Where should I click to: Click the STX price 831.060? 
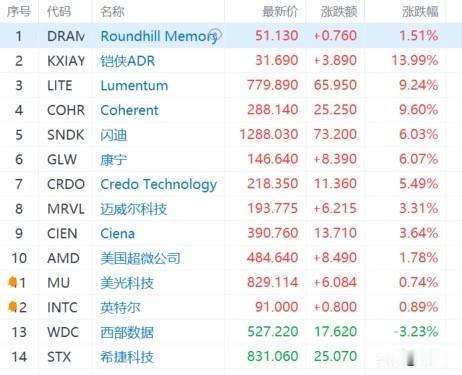273,356
